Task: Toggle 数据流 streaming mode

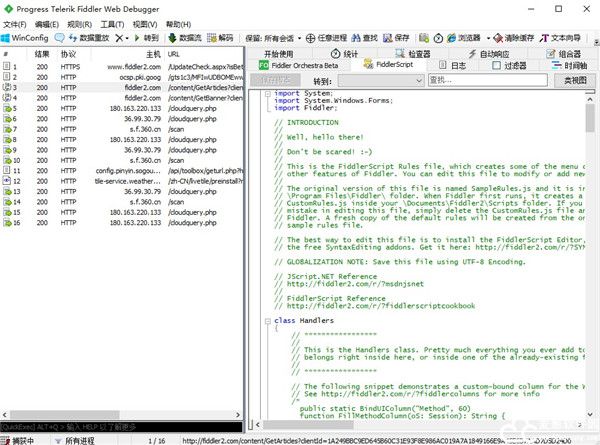Action: point(185,38)
